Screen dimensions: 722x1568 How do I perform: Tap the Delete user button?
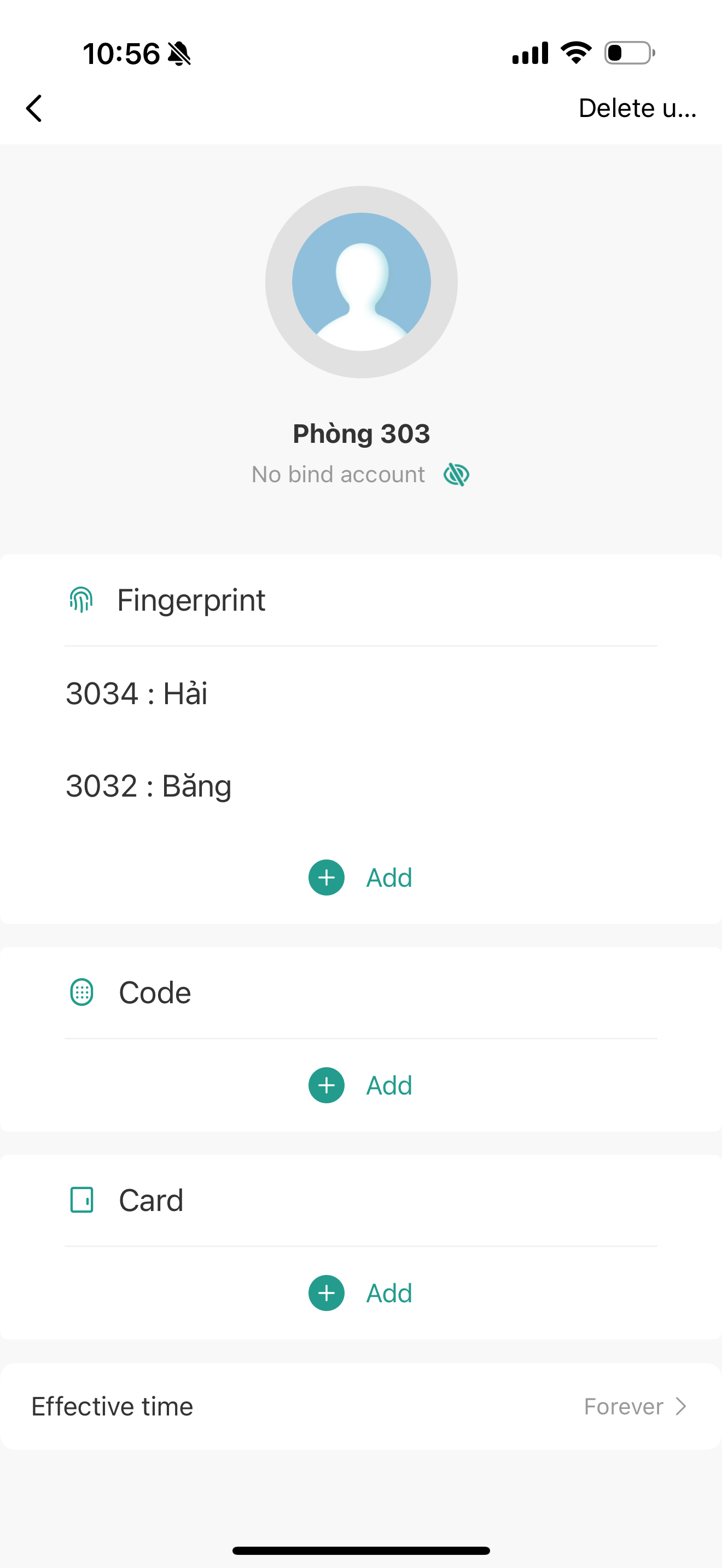[637, 108]
